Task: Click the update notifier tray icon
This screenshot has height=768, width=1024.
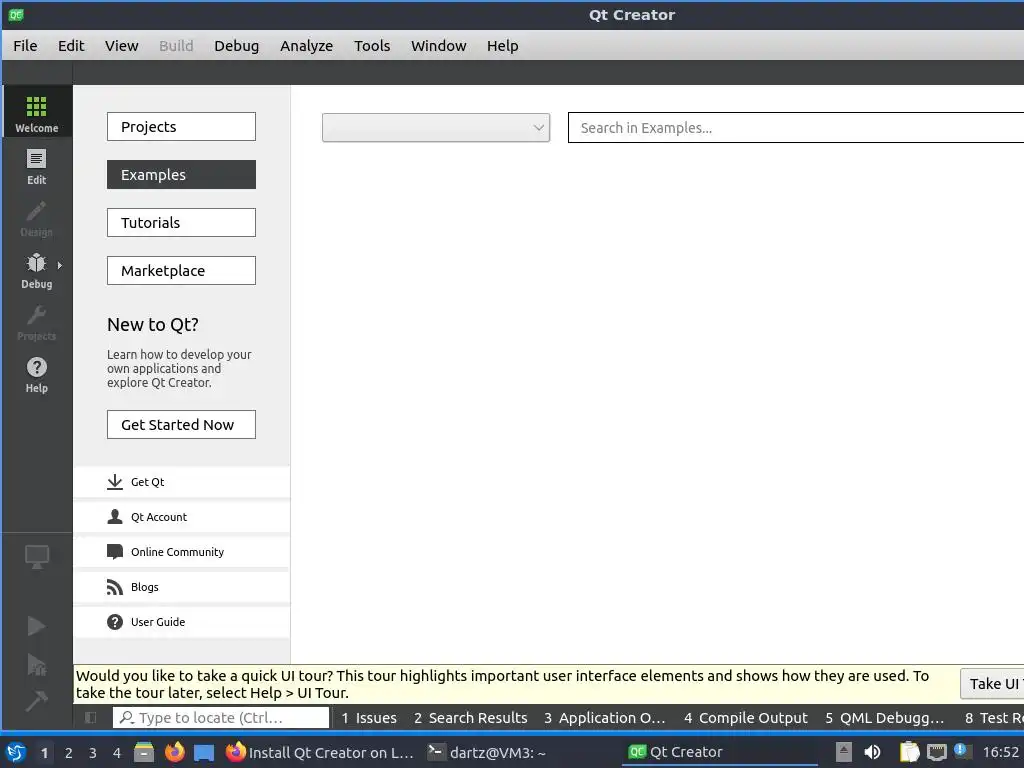Action: (961, 751)
